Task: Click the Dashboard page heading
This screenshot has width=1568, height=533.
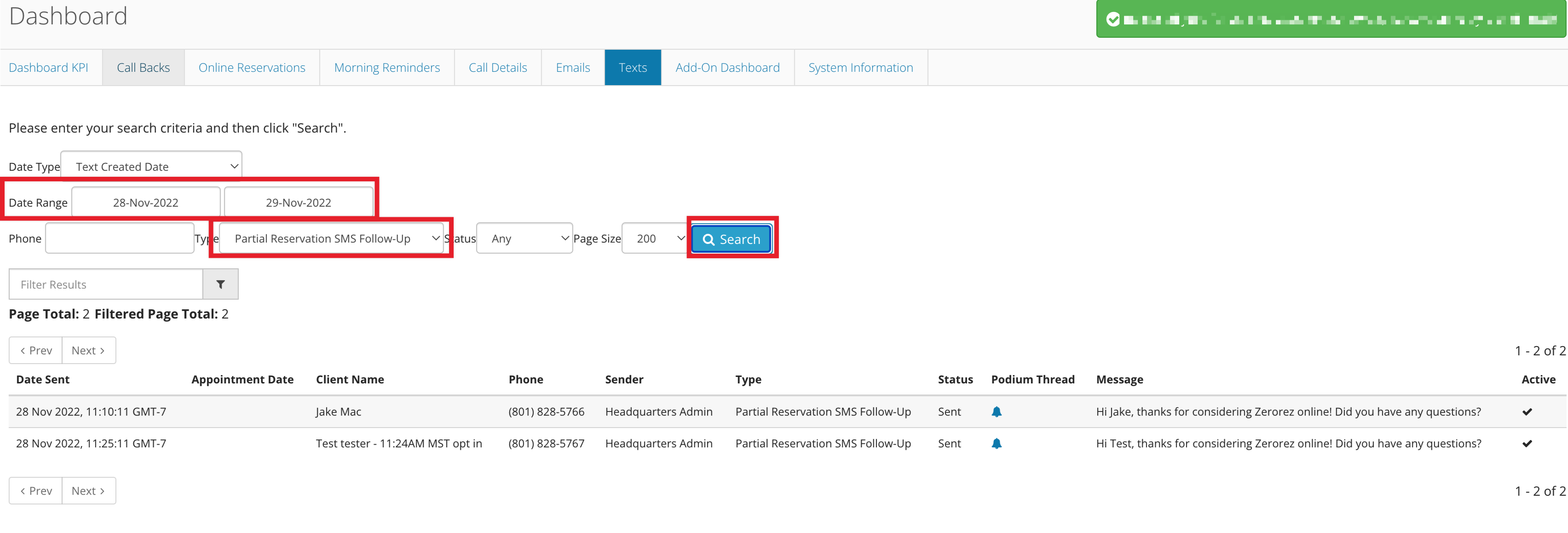Action: 68,16
